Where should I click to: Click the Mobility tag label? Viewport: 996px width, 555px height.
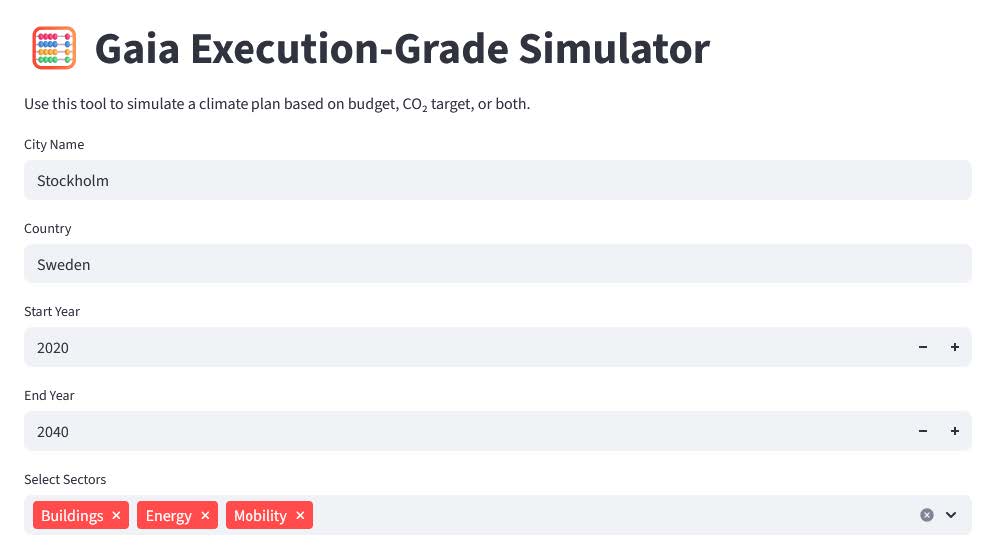[260, 516]
